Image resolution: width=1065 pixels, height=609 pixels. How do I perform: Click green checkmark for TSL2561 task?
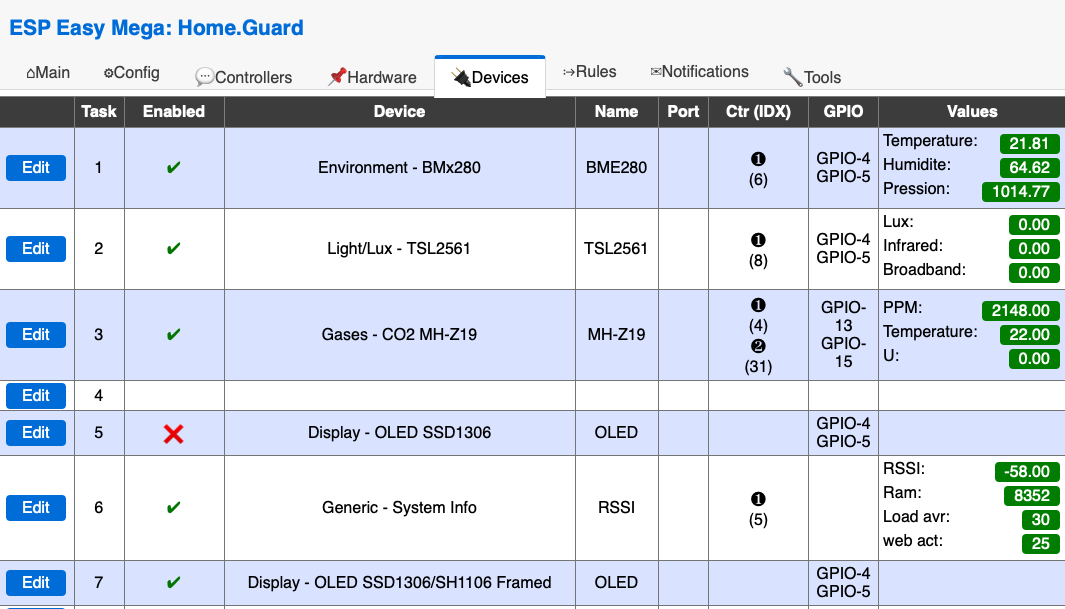pyautogui.click(x=173, y=249)
